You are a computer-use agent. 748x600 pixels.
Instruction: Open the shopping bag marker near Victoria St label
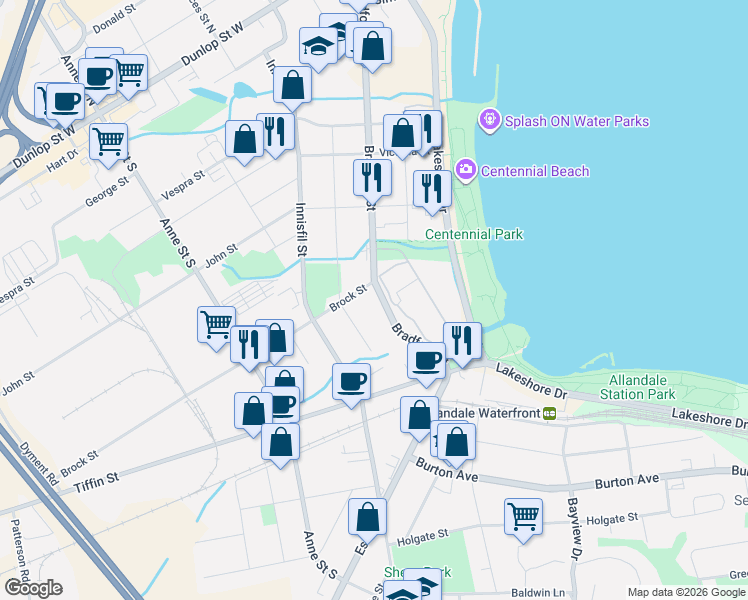(402, 135)
